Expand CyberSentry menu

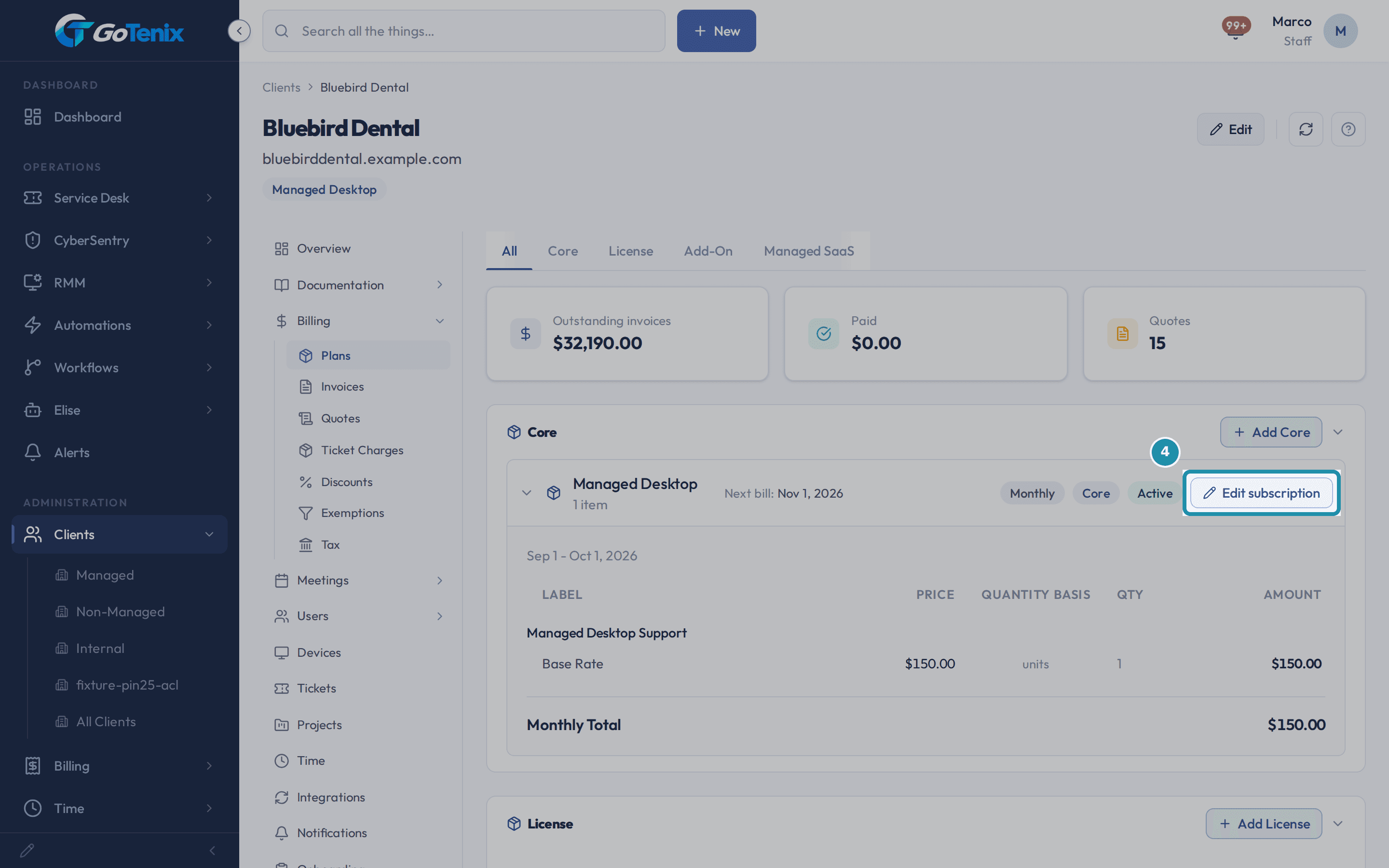(x=120, y=240)
